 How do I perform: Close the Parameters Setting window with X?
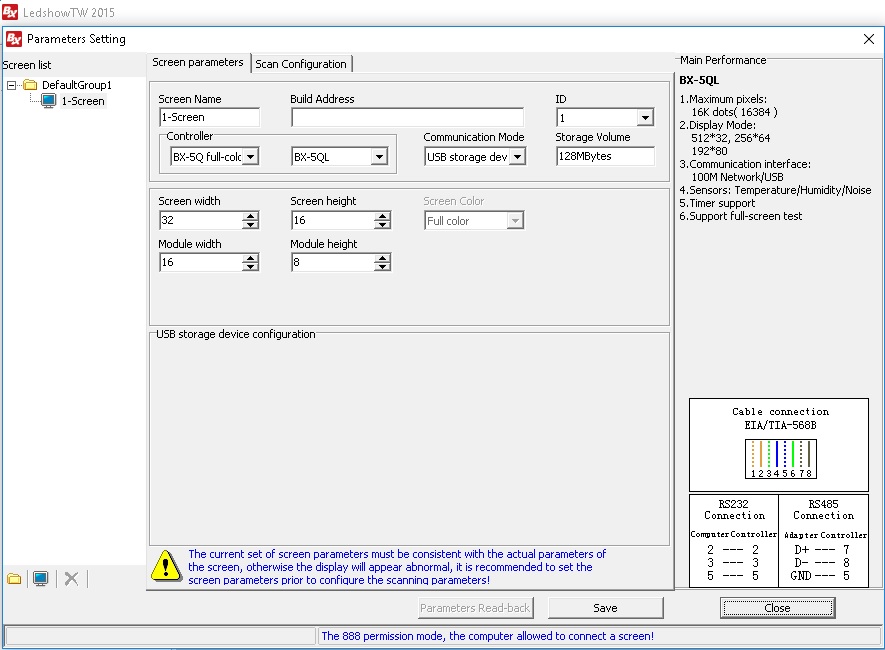(x=869, y=39)
